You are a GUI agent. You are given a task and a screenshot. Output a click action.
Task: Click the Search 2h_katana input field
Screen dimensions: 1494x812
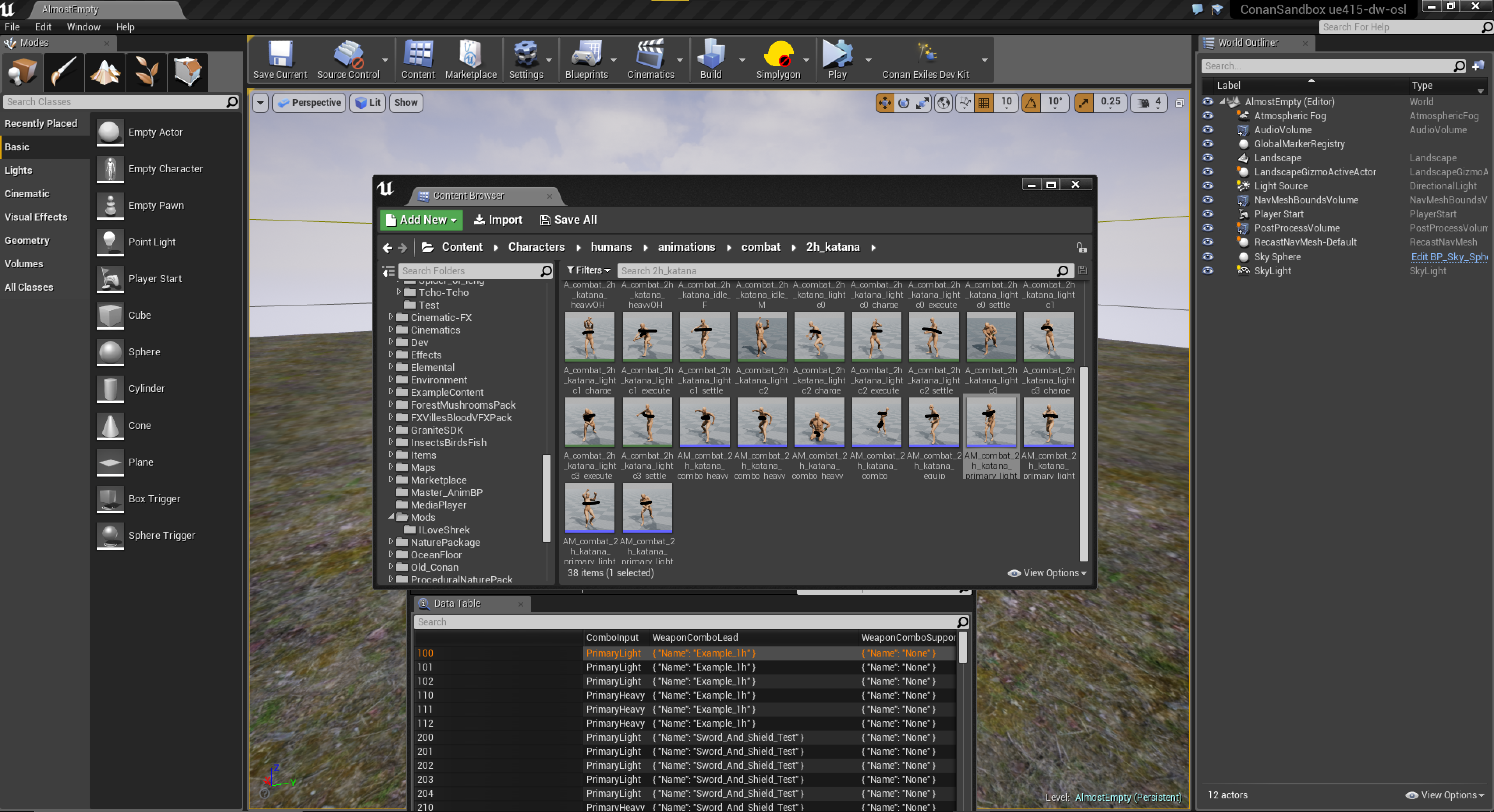pos(835,271)
